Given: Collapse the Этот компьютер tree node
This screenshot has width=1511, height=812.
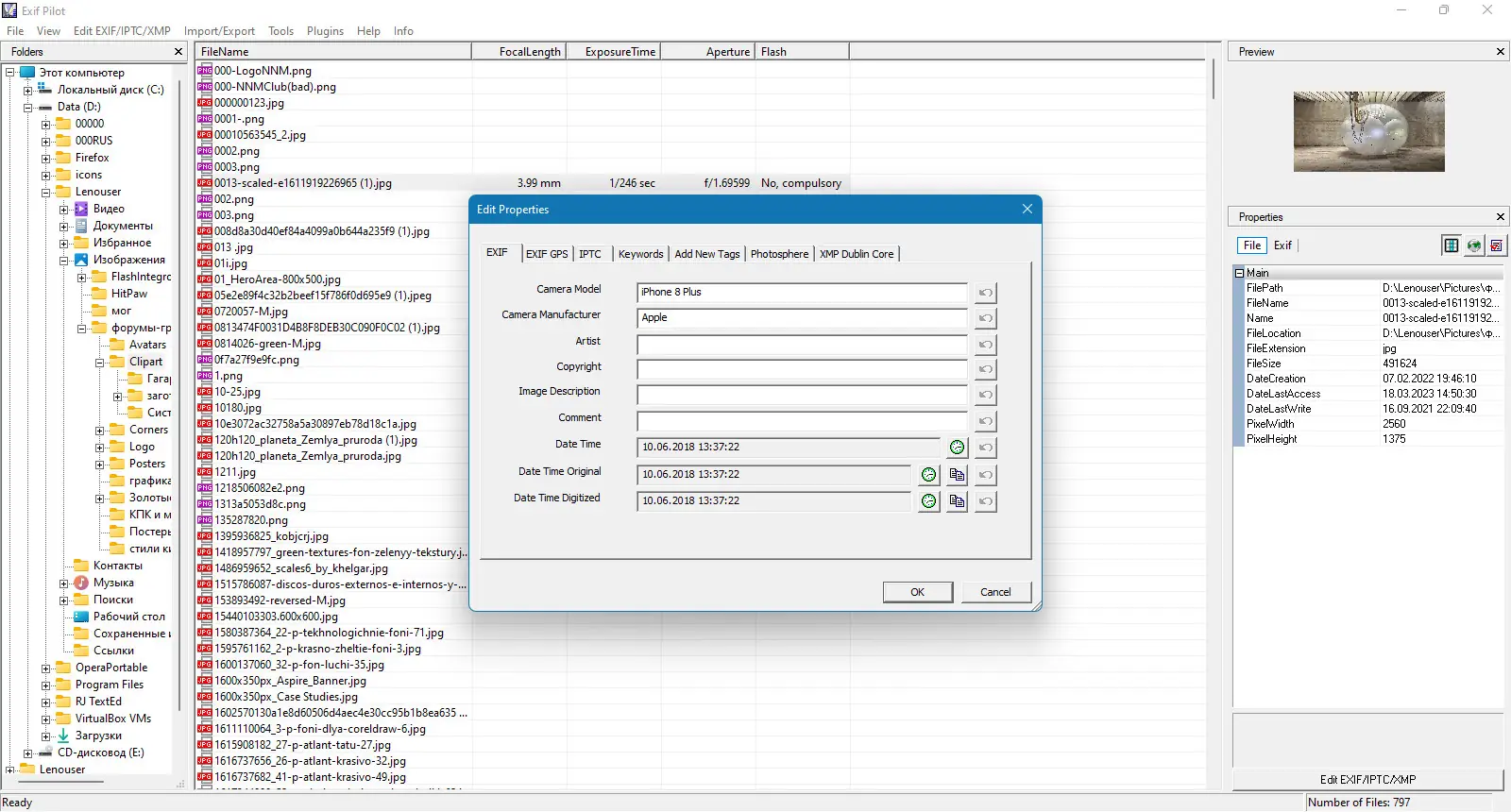Looking at the screenshot, I should (x=10, y=73).
